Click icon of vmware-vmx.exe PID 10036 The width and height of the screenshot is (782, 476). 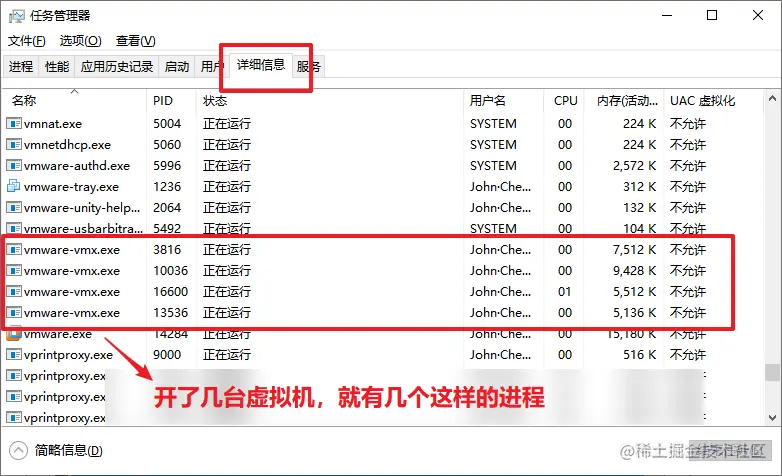click(13, 270)
